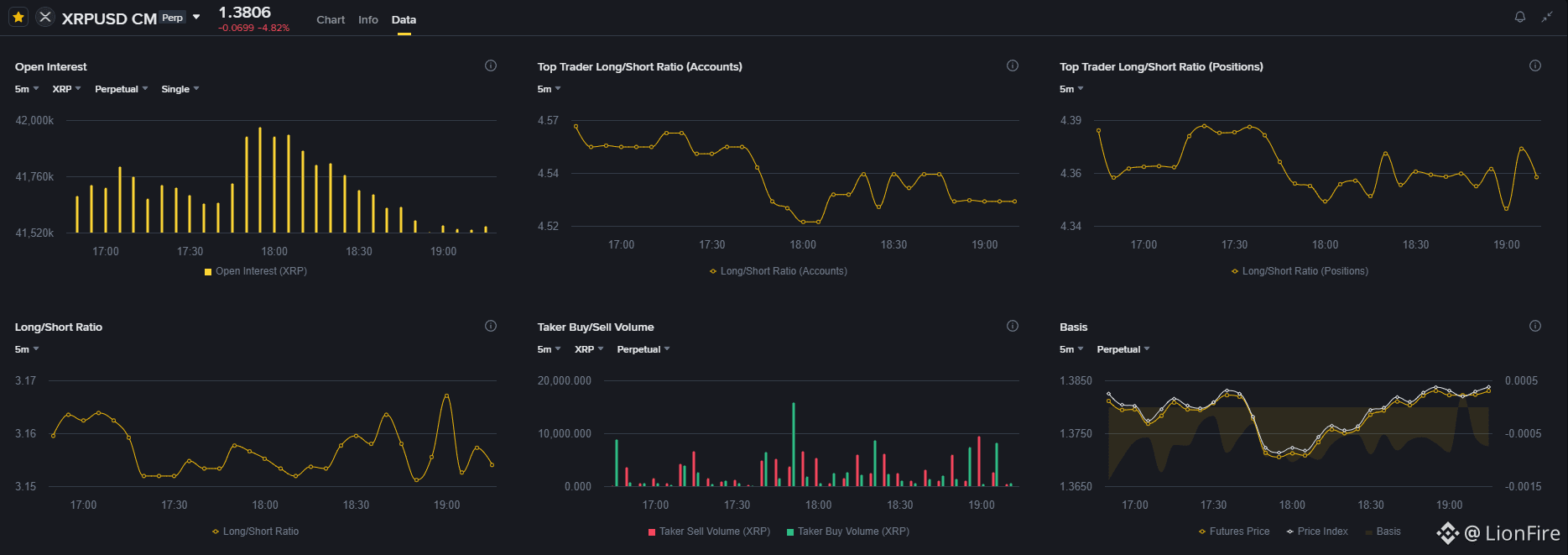Toggle Long/Short Ratio (Positions) legend series
Screen dimensions: 1568x555
(x=1300, y=271)
